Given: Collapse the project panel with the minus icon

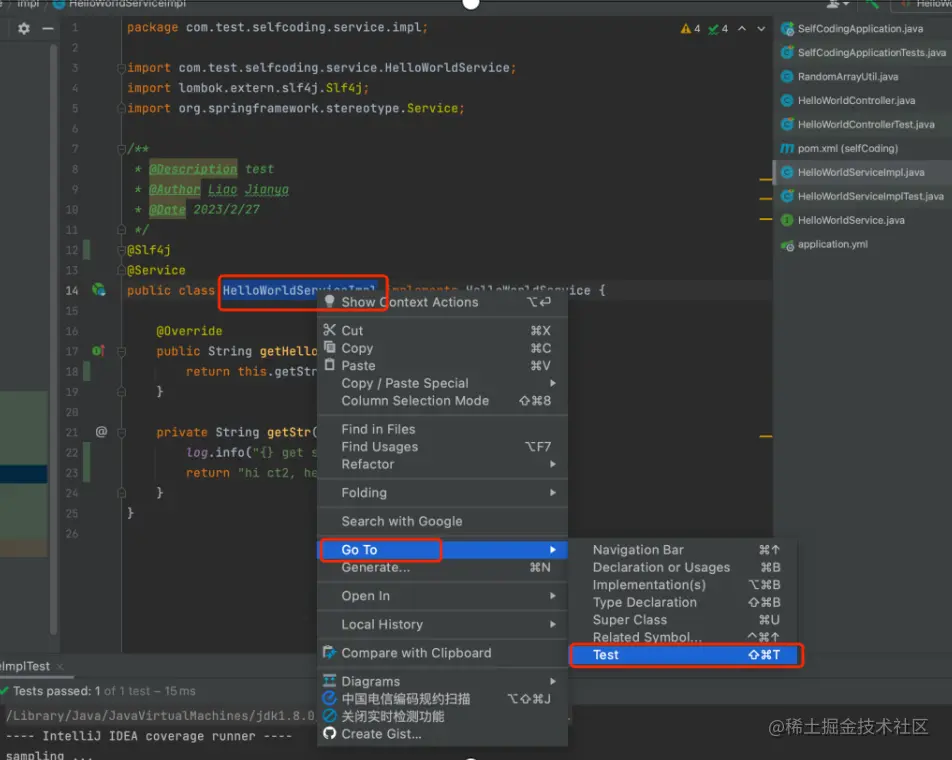Looking at the screenshot, I should 48,29.
